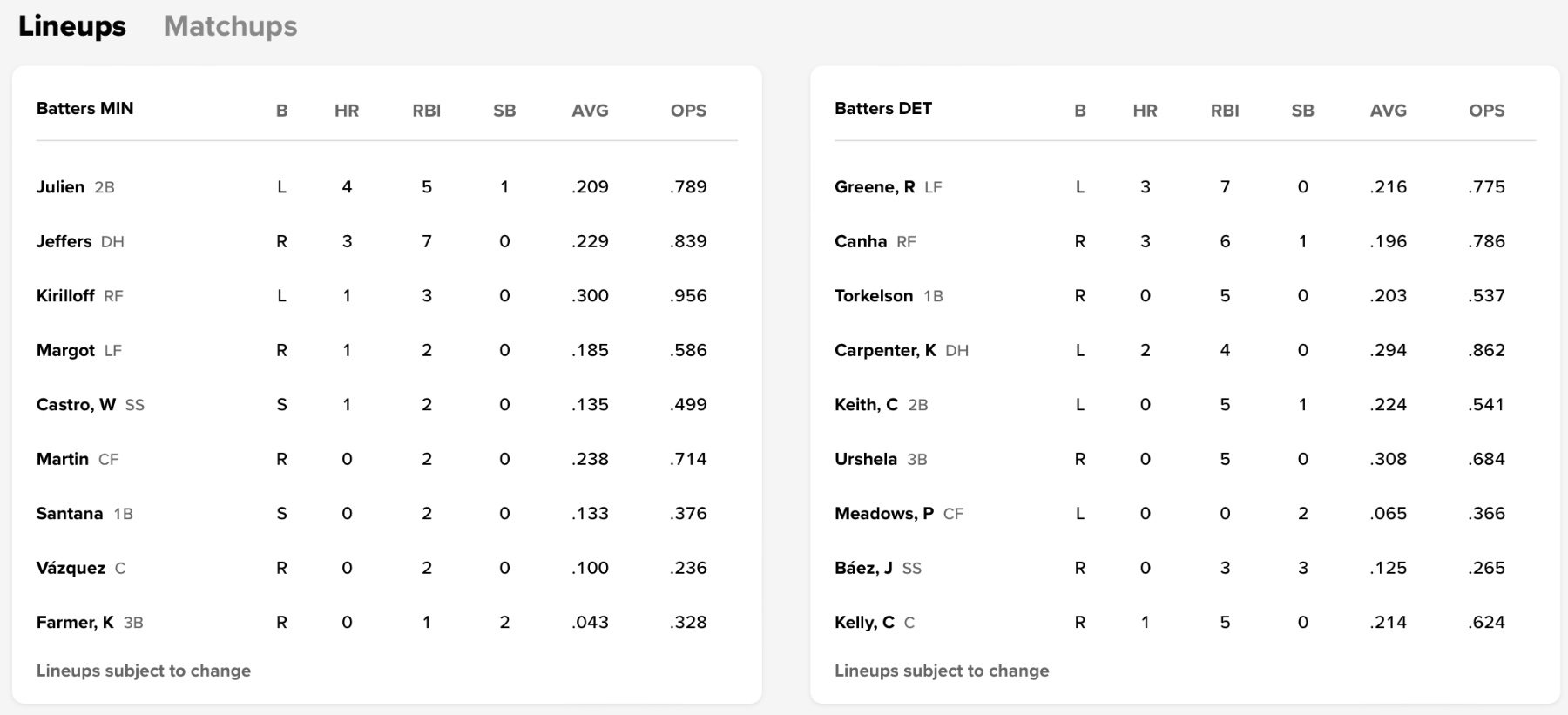Click Meadows, P in Tigers lineup
The width and height of the screenshot is (1568, 715).
coord(884,514)
